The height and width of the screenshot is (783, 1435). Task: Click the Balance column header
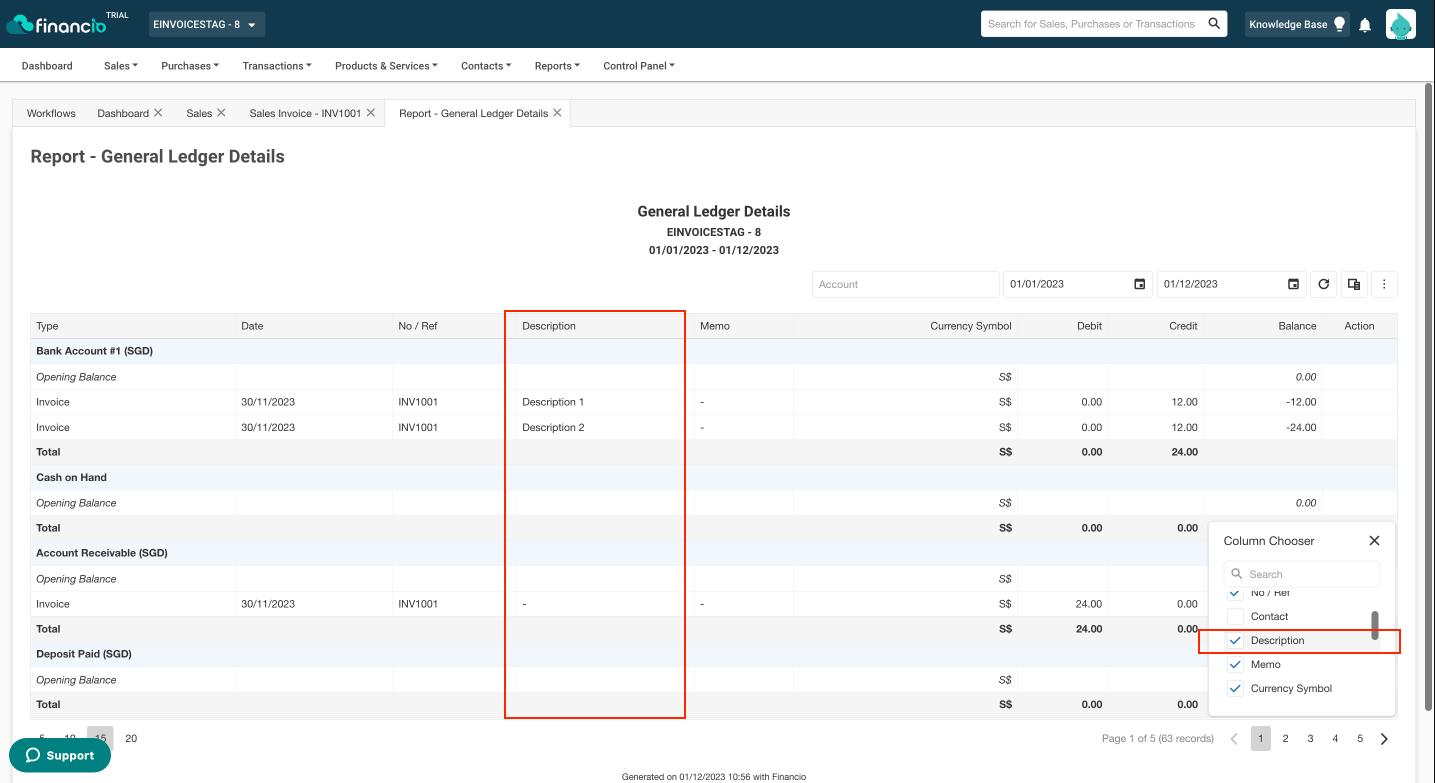coord(1263,326)
